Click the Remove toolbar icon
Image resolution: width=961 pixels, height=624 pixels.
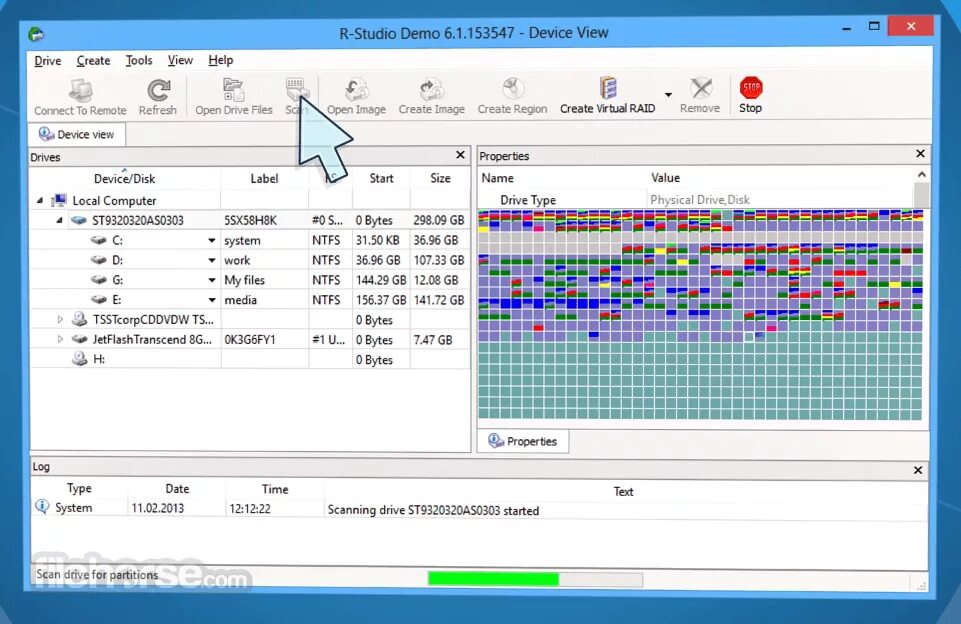point(701,88)
